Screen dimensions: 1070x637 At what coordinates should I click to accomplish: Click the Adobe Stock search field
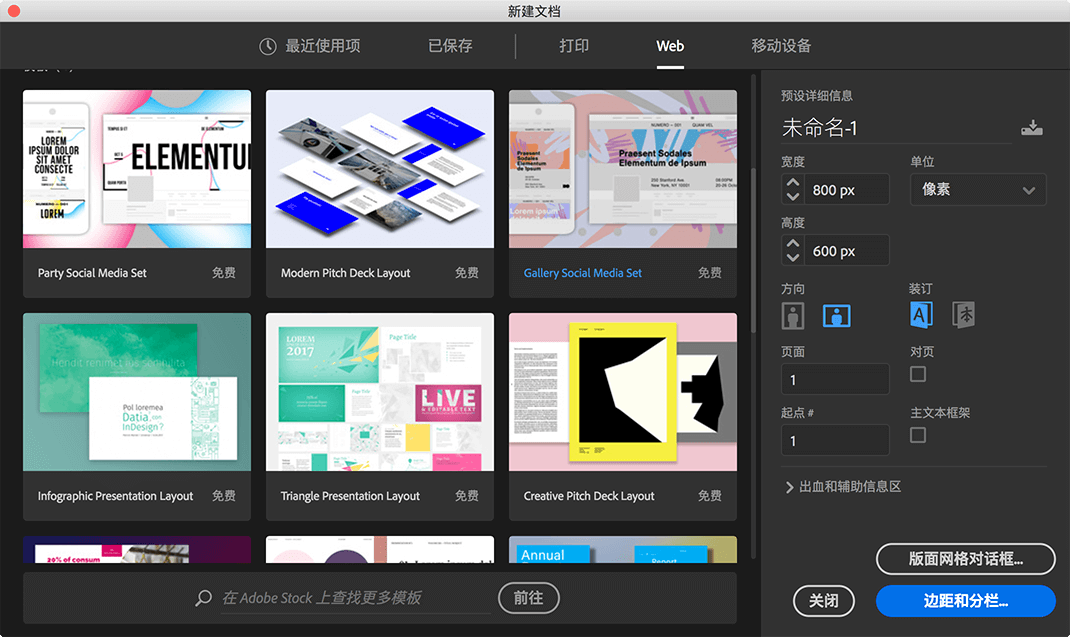point(356,598)
